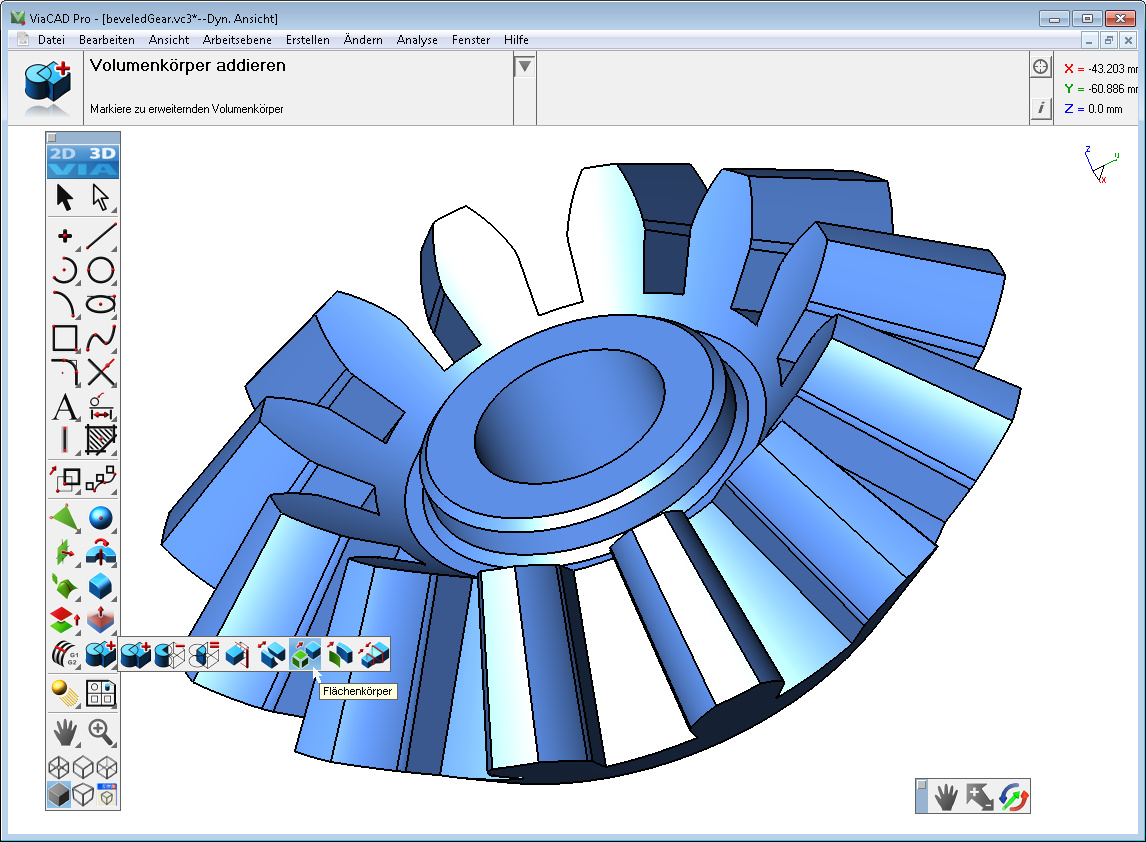Choose the circle drawing tool

click(101, 270)
